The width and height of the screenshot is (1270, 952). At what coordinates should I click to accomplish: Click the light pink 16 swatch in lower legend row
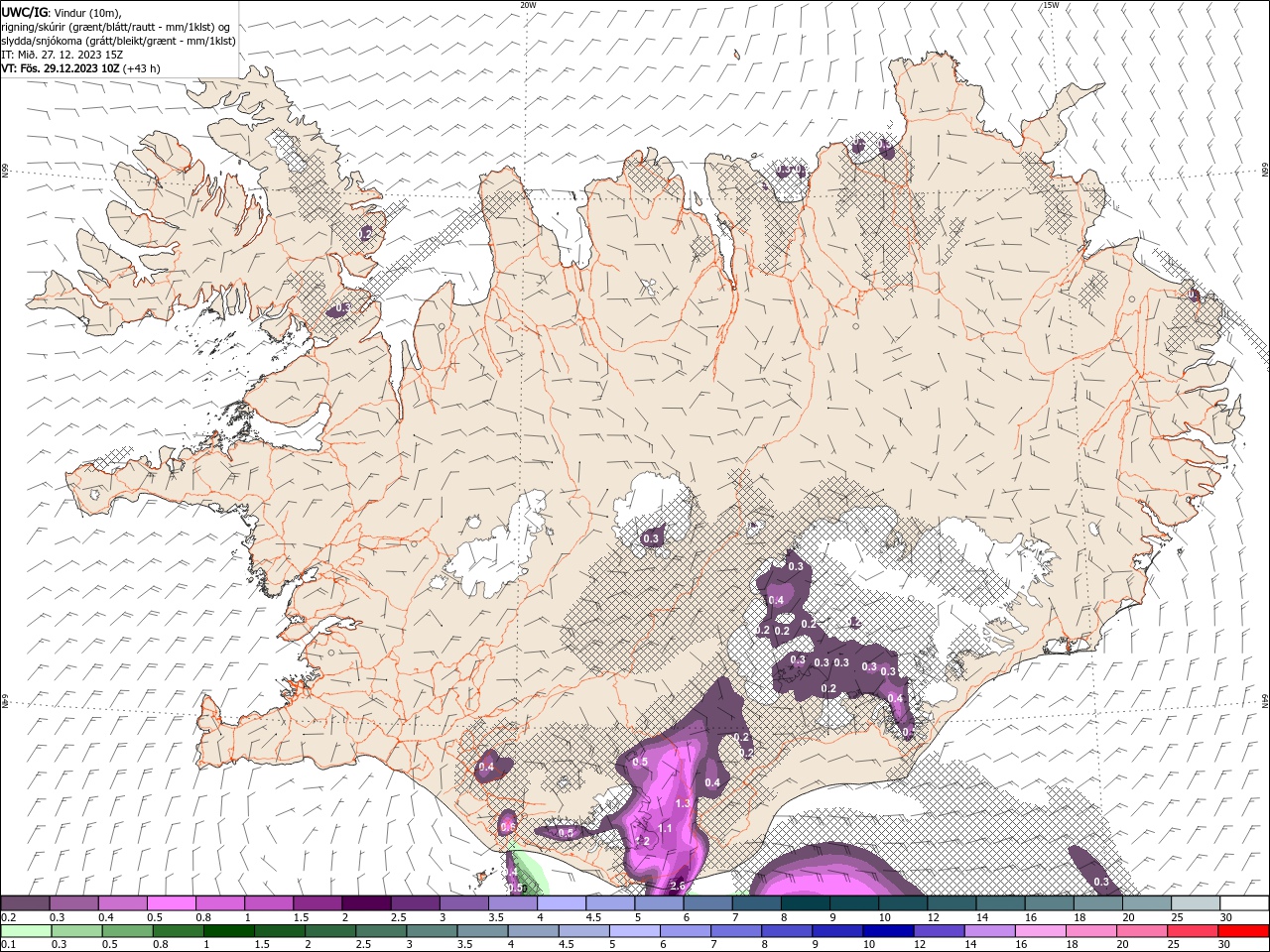pos(1040,931)
